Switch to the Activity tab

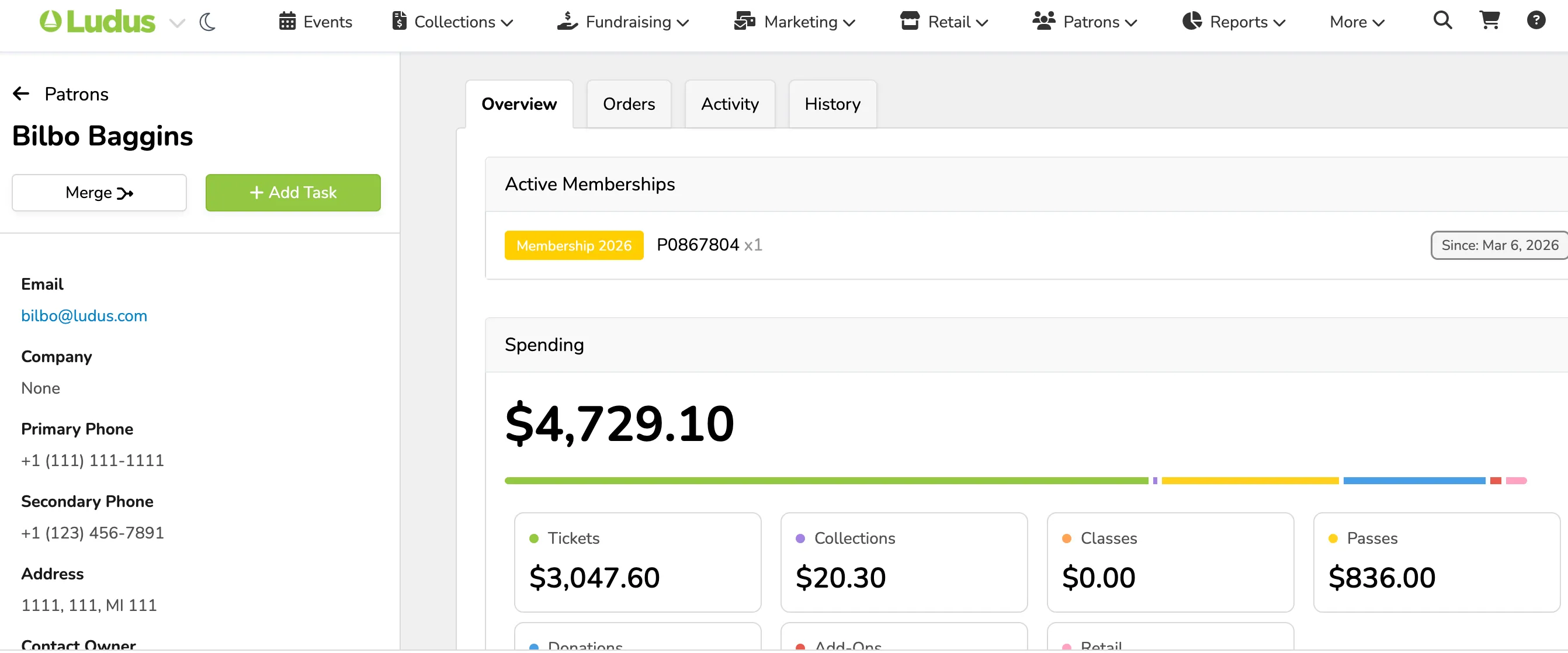coord(730,104)
